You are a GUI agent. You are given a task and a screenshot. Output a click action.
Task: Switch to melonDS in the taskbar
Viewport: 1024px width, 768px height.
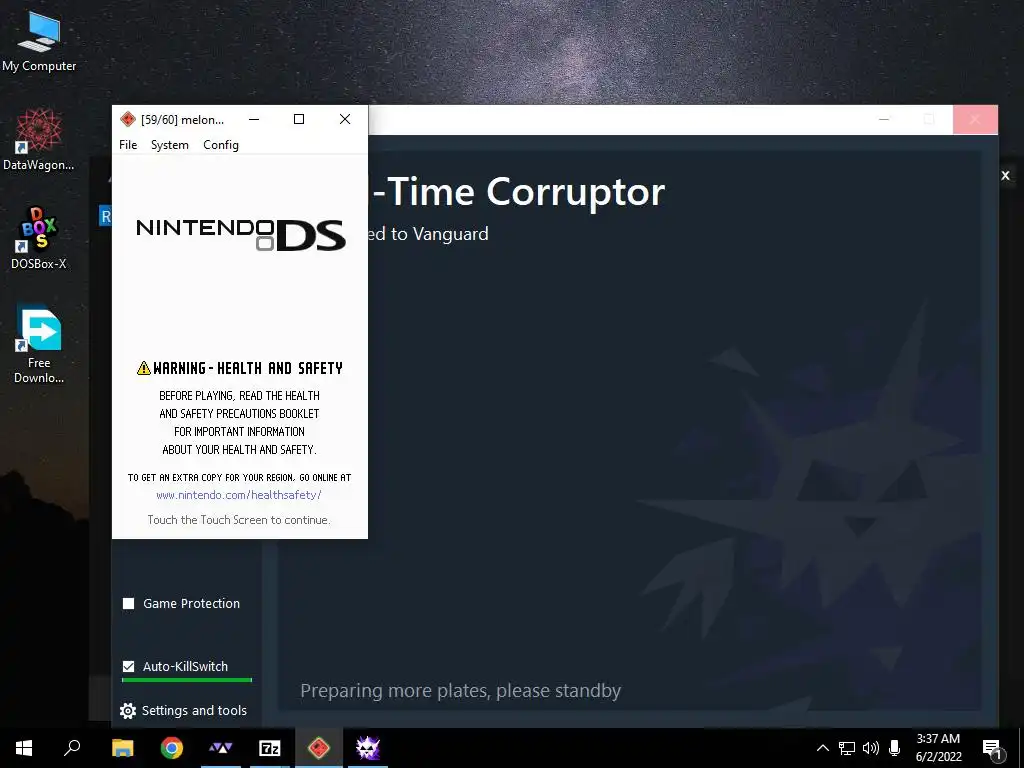(319, 748)
